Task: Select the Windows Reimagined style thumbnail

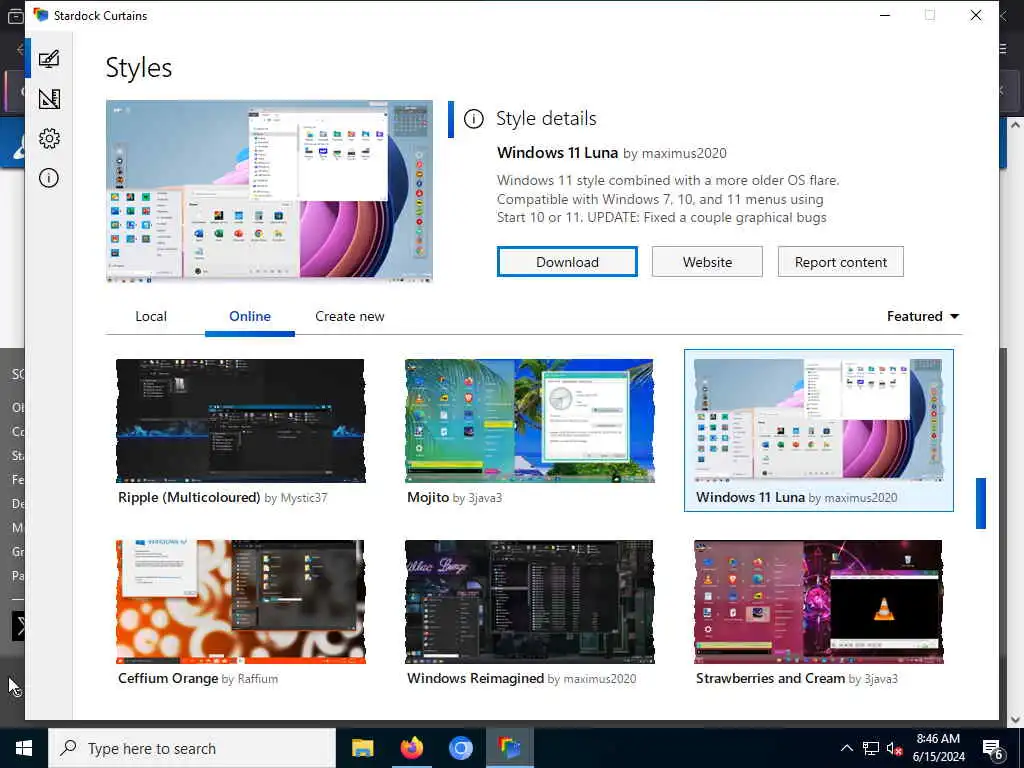Action: tap(529, 601)
